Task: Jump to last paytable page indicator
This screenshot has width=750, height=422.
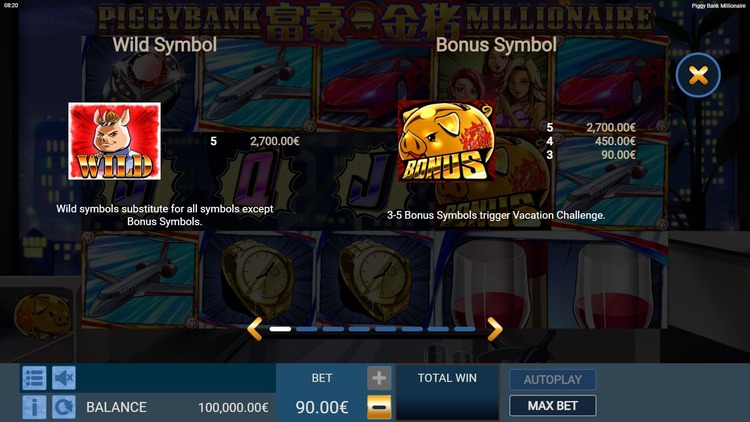Action: (464, 329)
